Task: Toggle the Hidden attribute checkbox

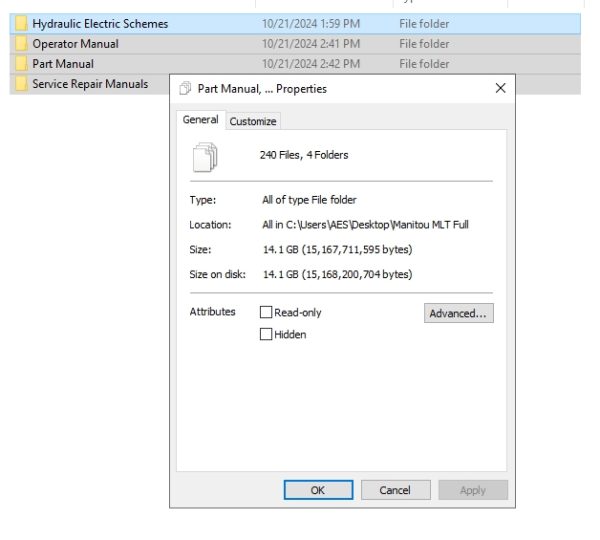Action: [266, 334]
